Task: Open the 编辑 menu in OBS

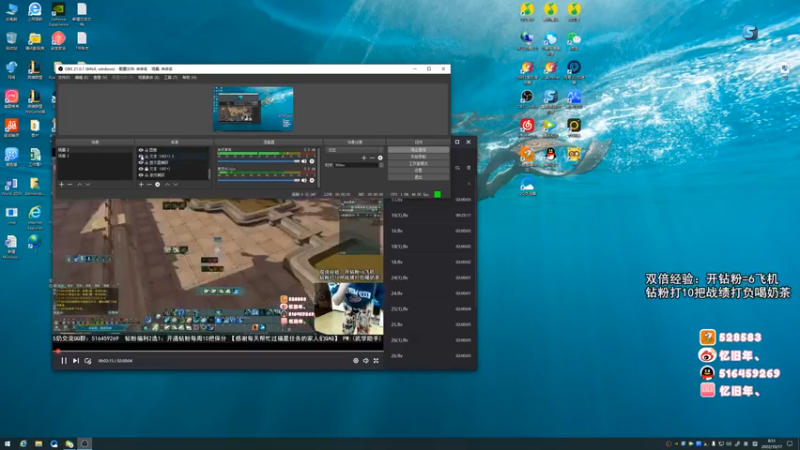Action: pos(82,78)
